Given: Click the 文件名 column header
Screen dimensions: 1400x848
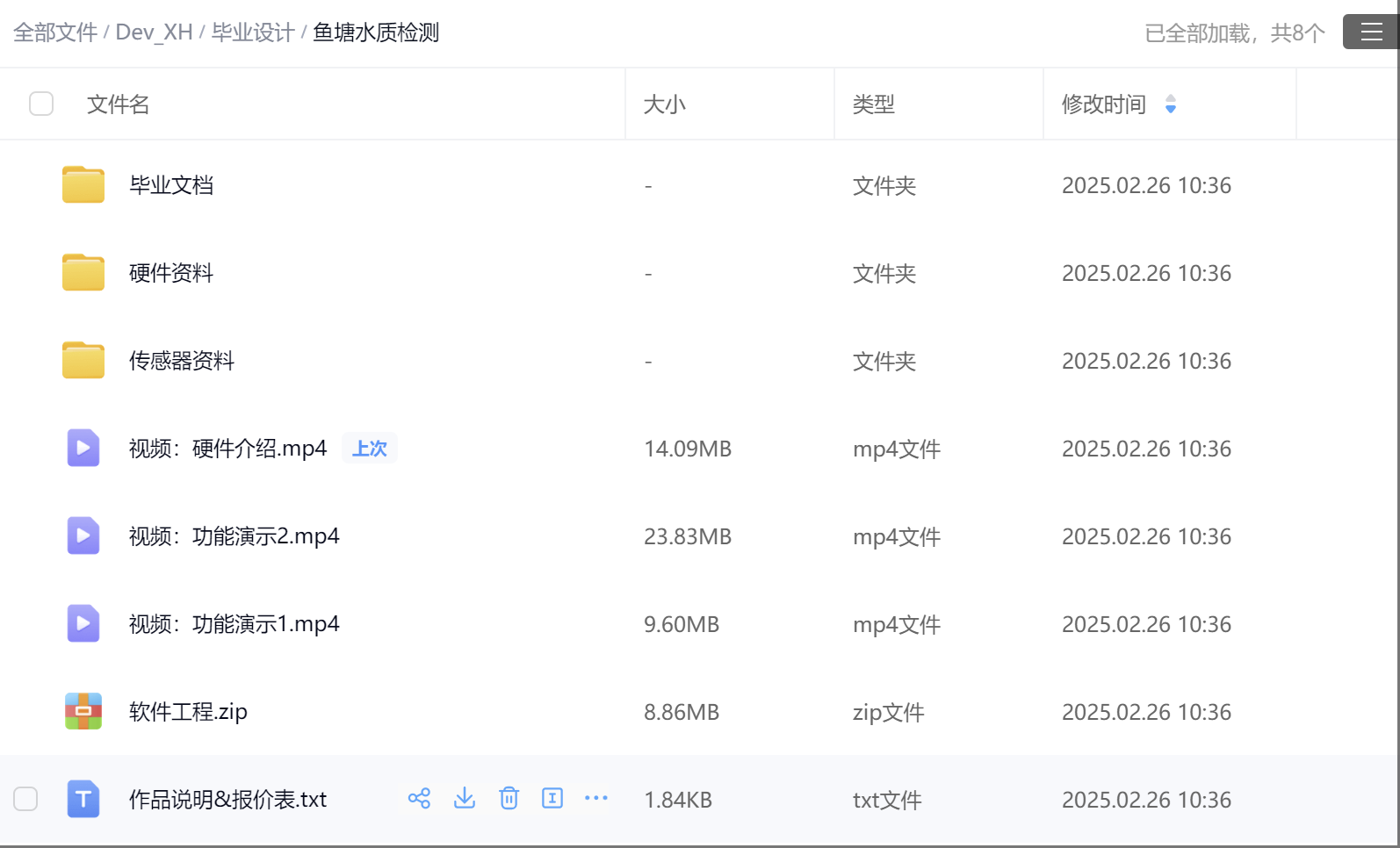Looking at the screenshot, I should (118, 104).
